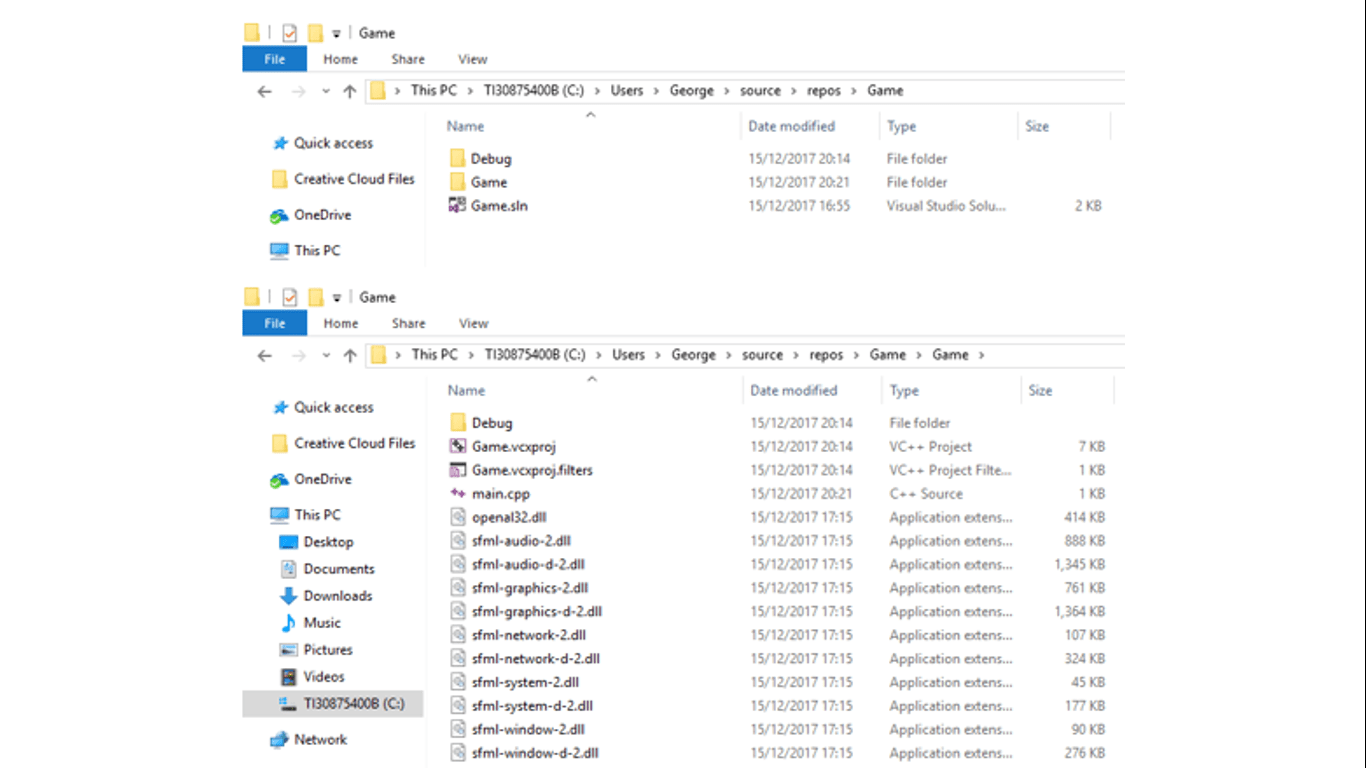Click the Game.vcxproj.filters file icon
This screenshot has height=768, width=1366.
click(x=458, y=470)
